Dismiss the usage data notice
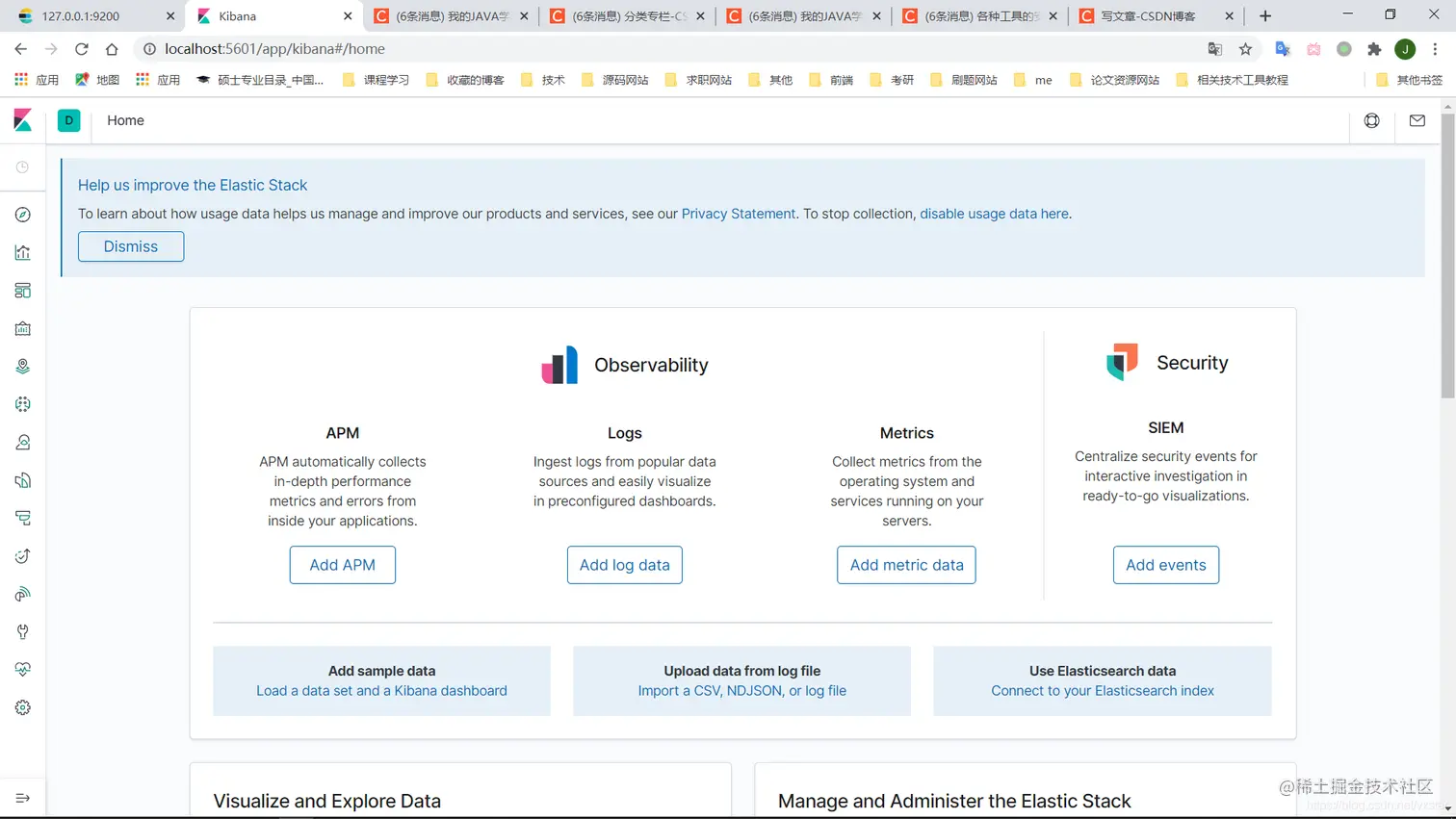This screenshot has height=819, width=1456. click(131, 246)
